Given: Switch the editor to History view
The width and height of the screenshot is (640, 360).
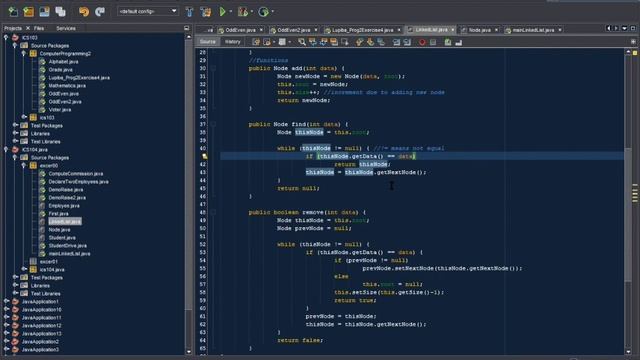Looking at the screenshot, I should tap(233, 42).
